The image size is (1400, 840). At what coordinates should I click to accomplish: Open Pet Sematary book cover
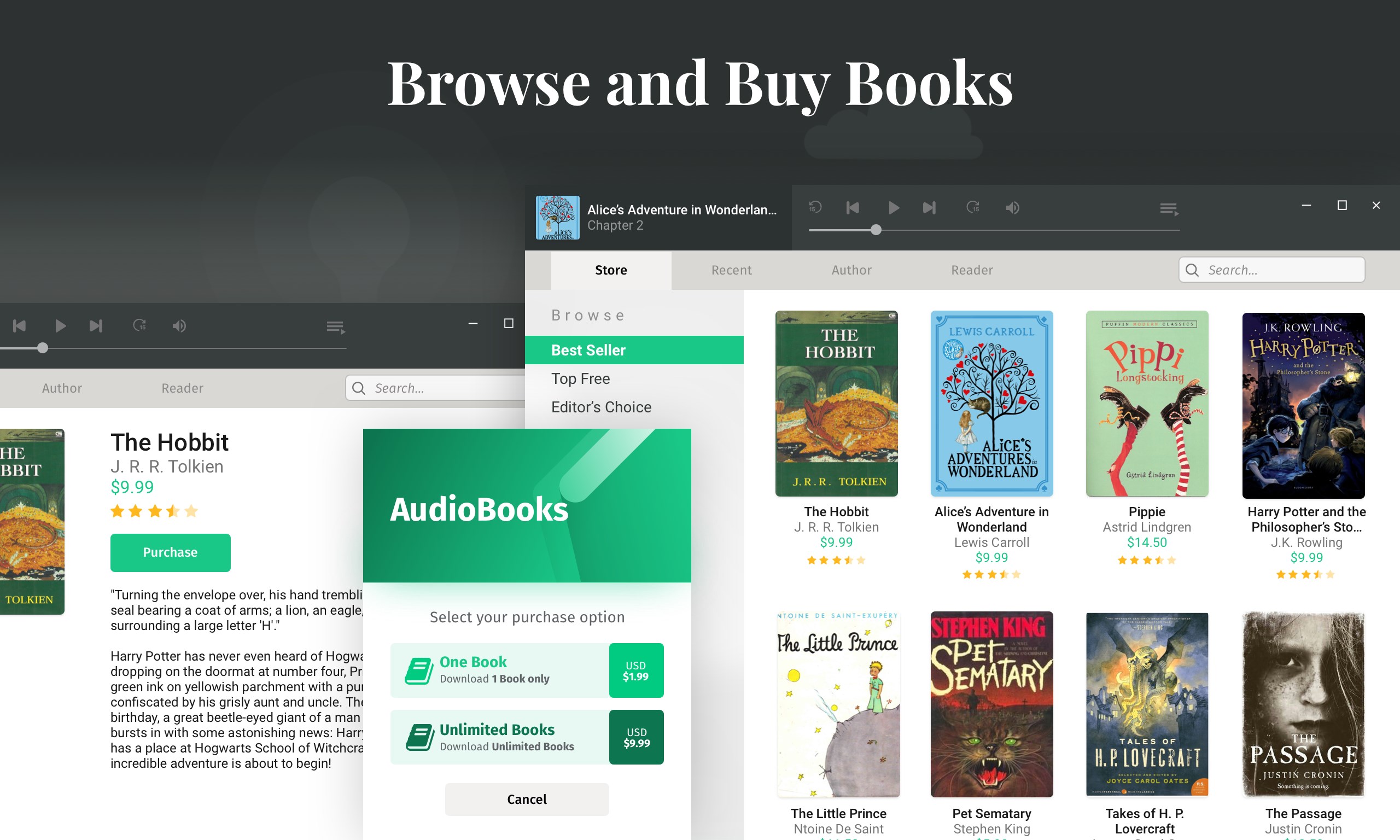[991, 704]
